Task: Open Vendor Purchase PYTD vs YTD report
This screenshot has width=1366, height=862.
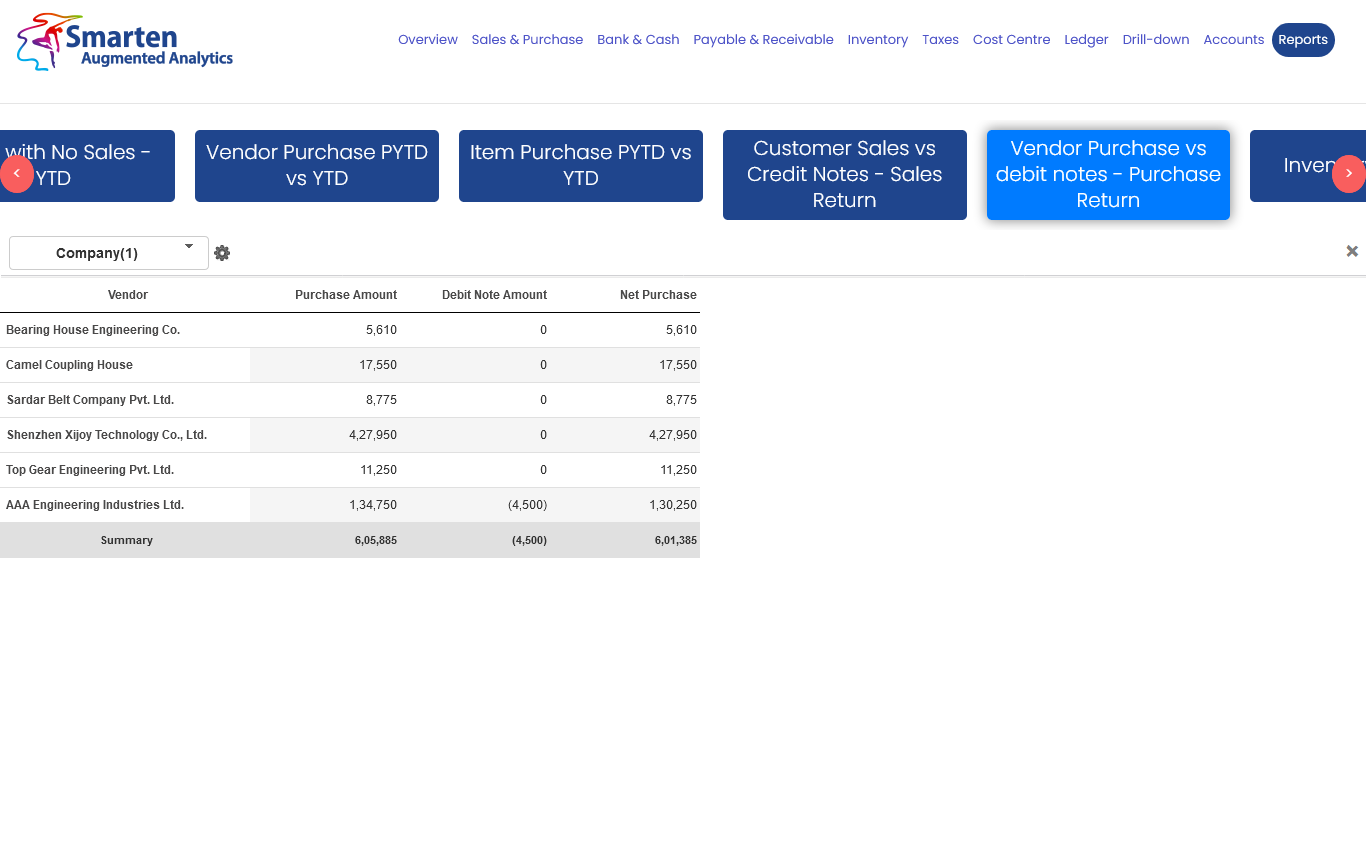Action: tap(317, 166)
